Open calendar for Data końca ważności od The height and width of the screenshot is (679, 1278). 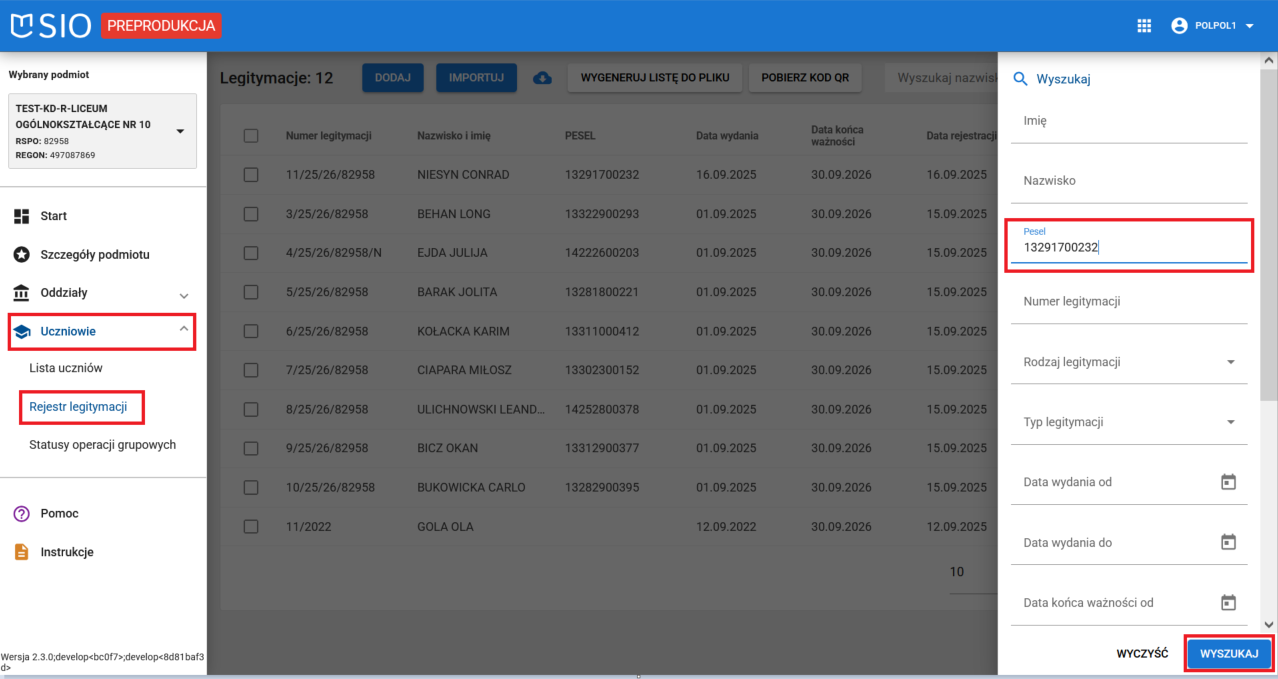point(1228,602)
